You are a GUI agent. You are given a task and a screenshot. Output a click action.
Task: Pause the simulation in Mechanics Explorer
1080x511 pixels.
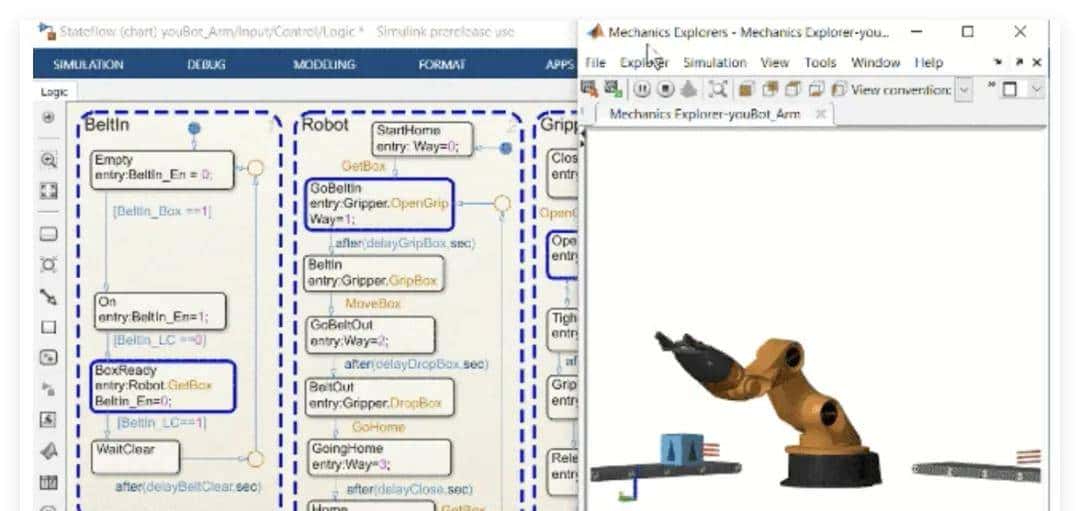click(642, 90)
